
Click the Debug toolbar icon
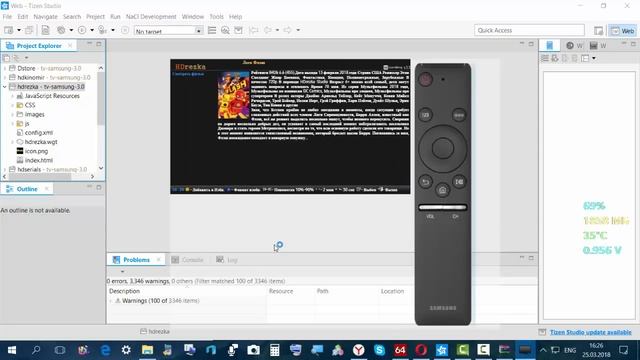pyautogui.click(x=61, y=30)
